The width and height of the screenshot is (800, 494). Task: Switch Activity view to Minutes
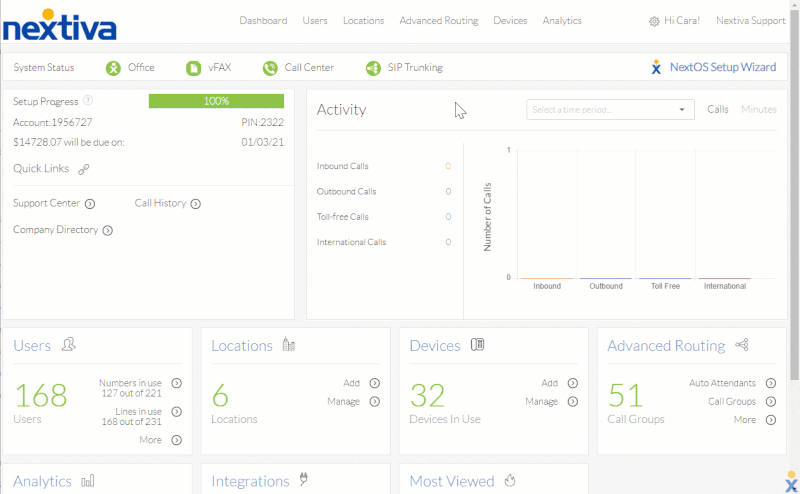759,109
